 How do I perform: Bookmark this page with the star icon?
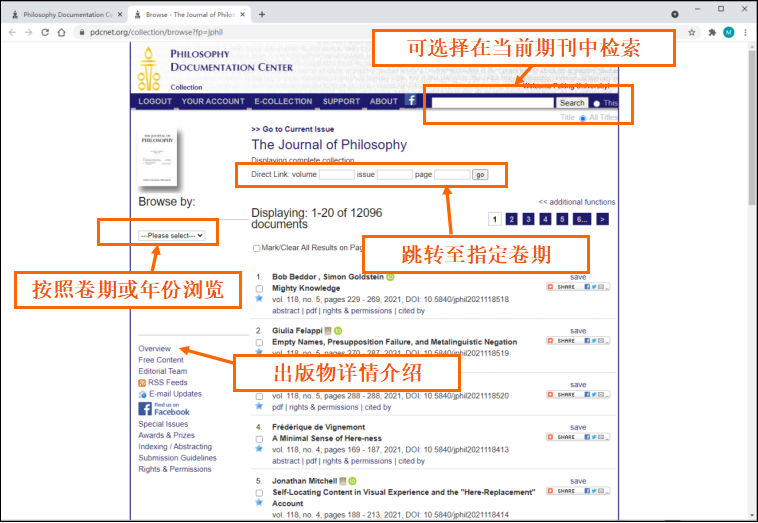click(x=692, y=32)
